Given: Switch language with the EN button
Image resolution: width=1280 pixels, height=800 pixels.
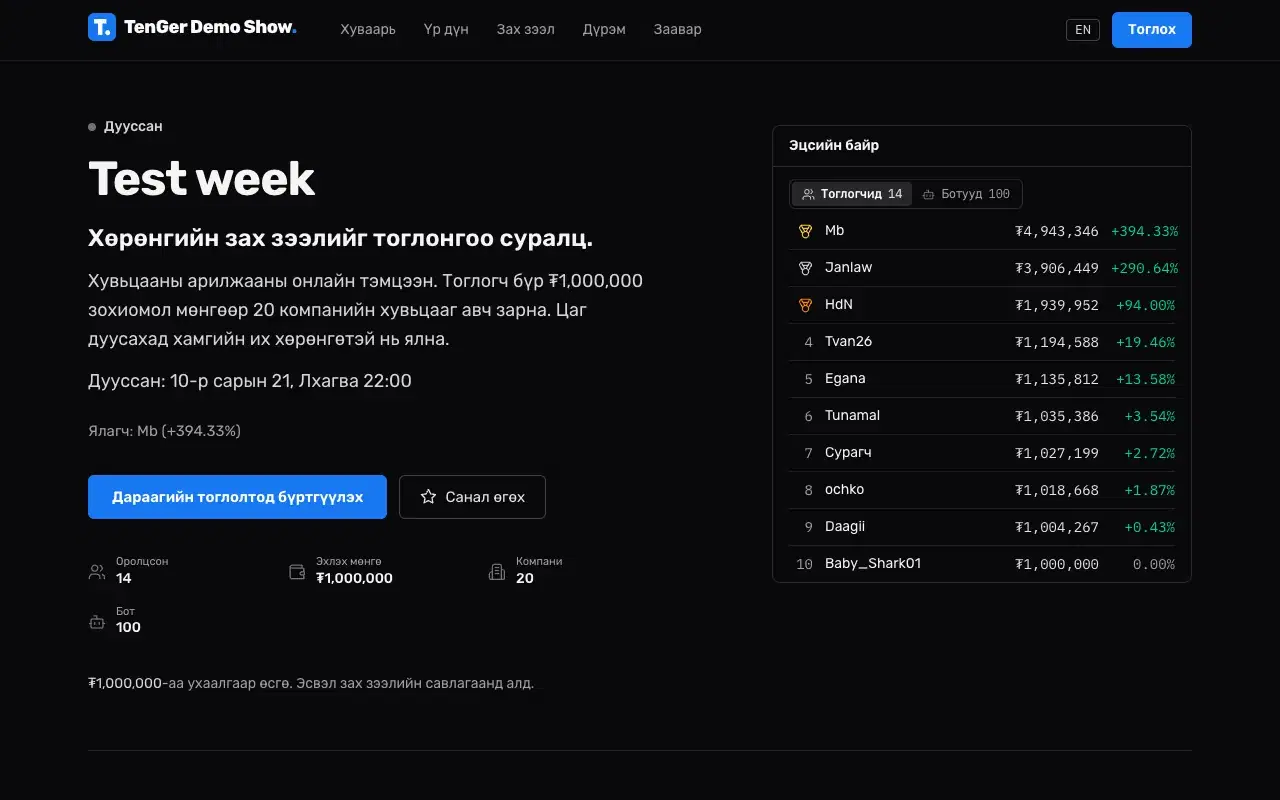Looking at the screenshot, I should click(x=1083, y=30).
